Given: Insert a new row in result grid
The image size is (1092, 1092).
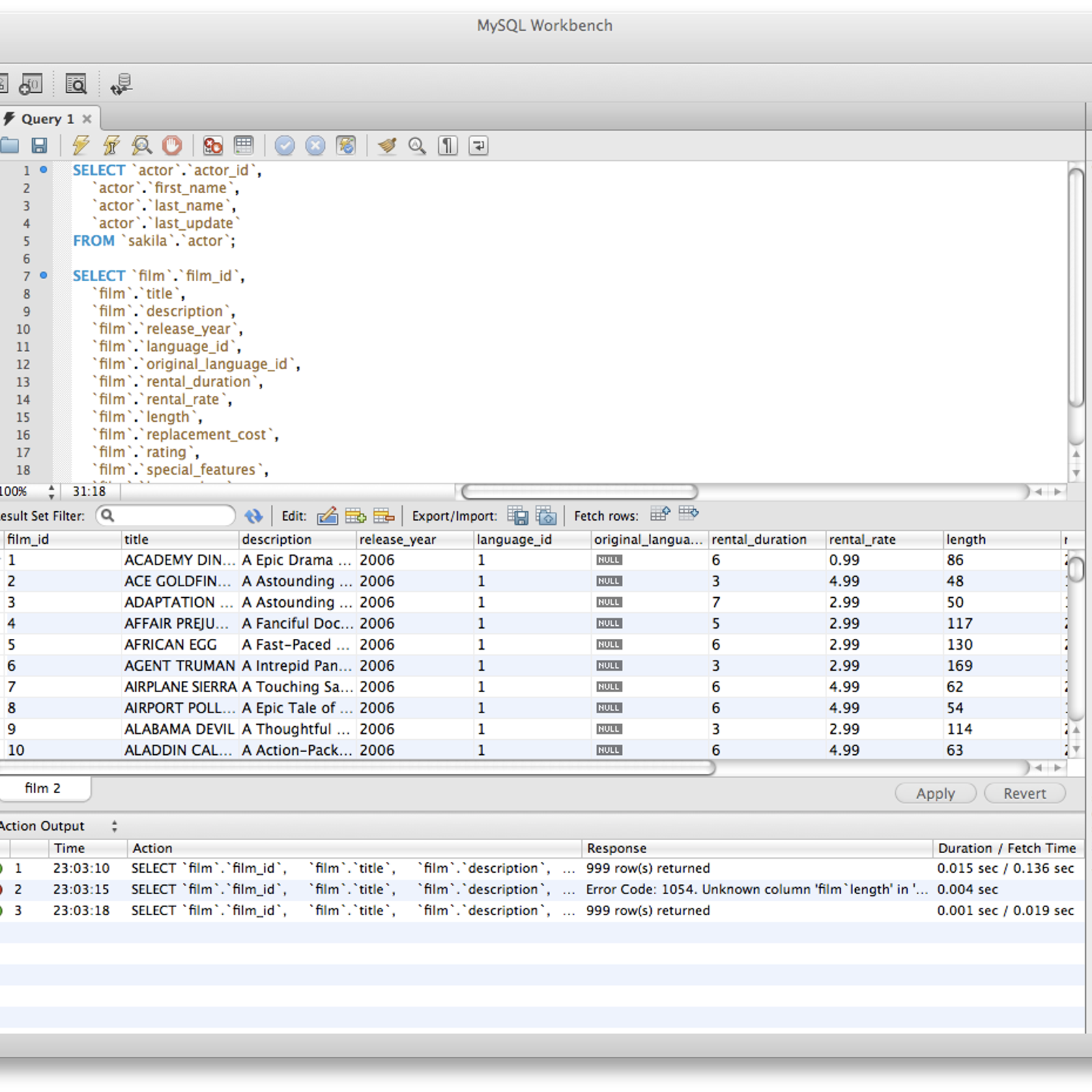Looking at the screenshot, I should click(x=356, y=516).
